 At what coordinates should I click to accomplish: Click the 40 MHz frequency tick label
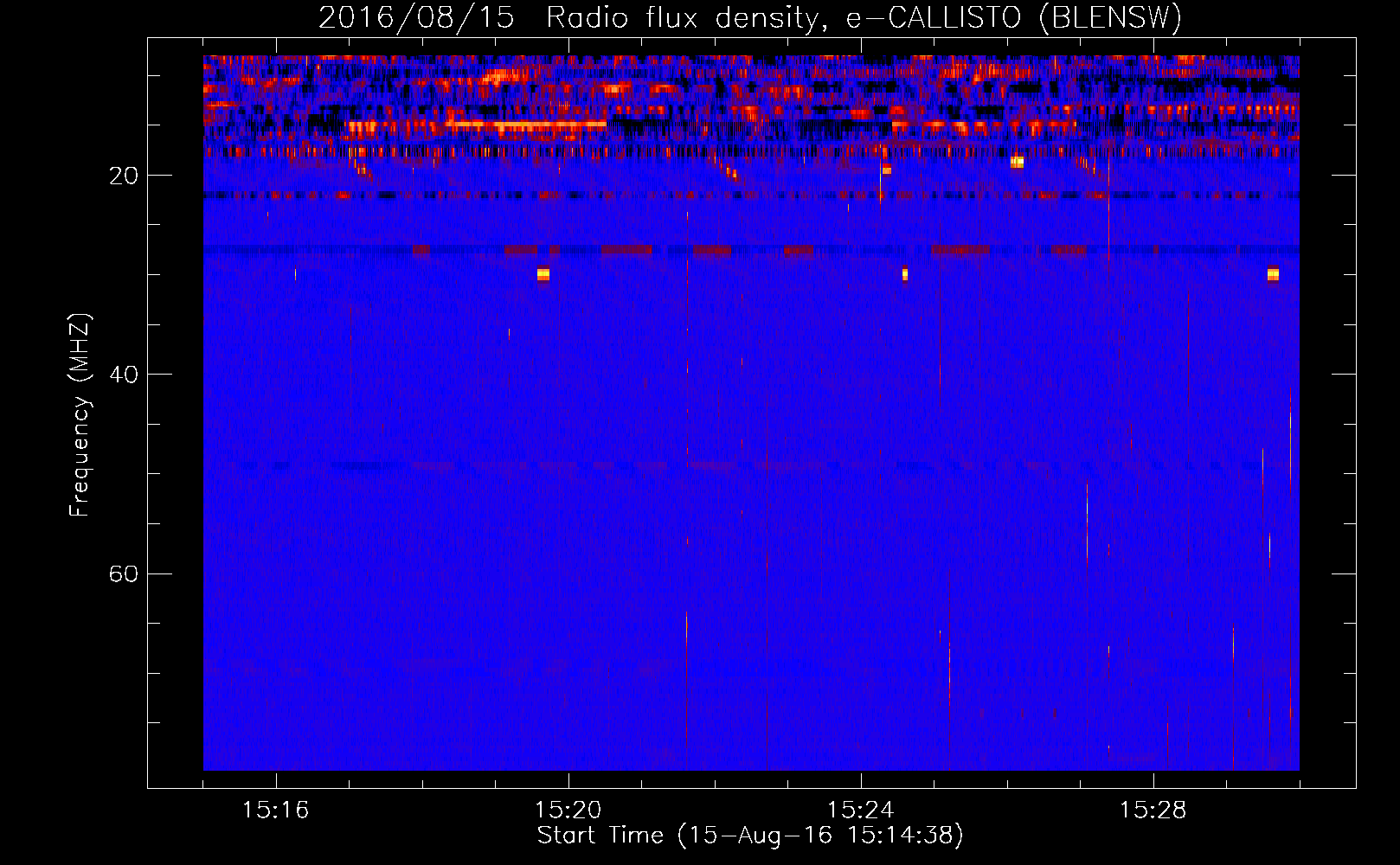tap(124, 375)
